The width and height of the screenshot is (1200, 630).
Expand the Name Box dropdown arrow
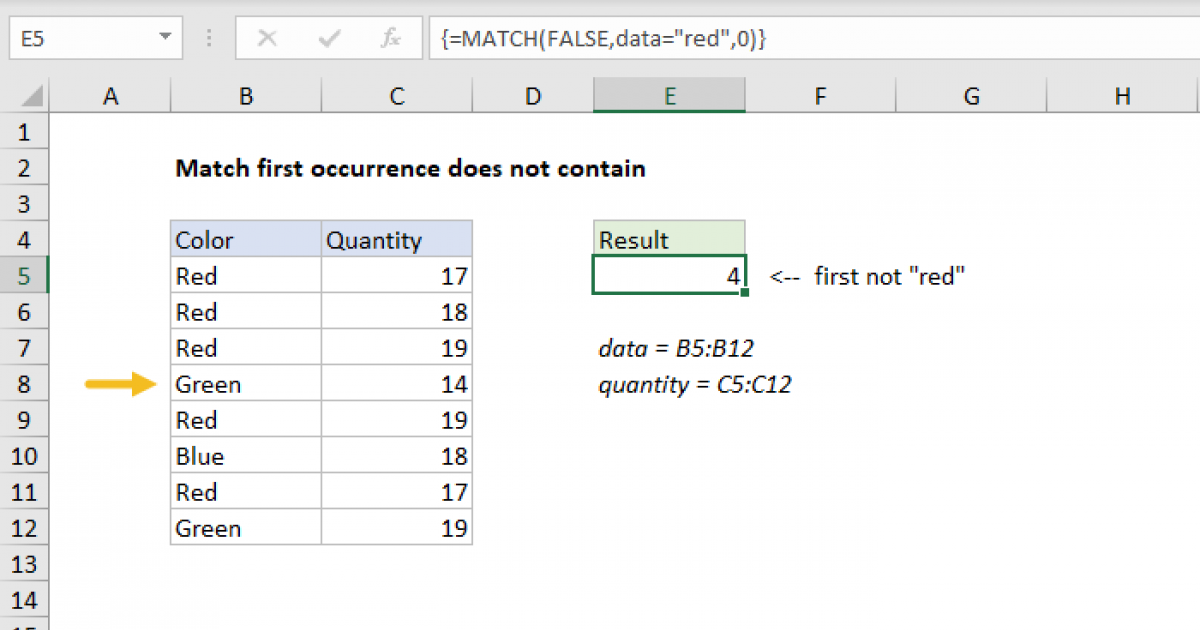[164, 39]
